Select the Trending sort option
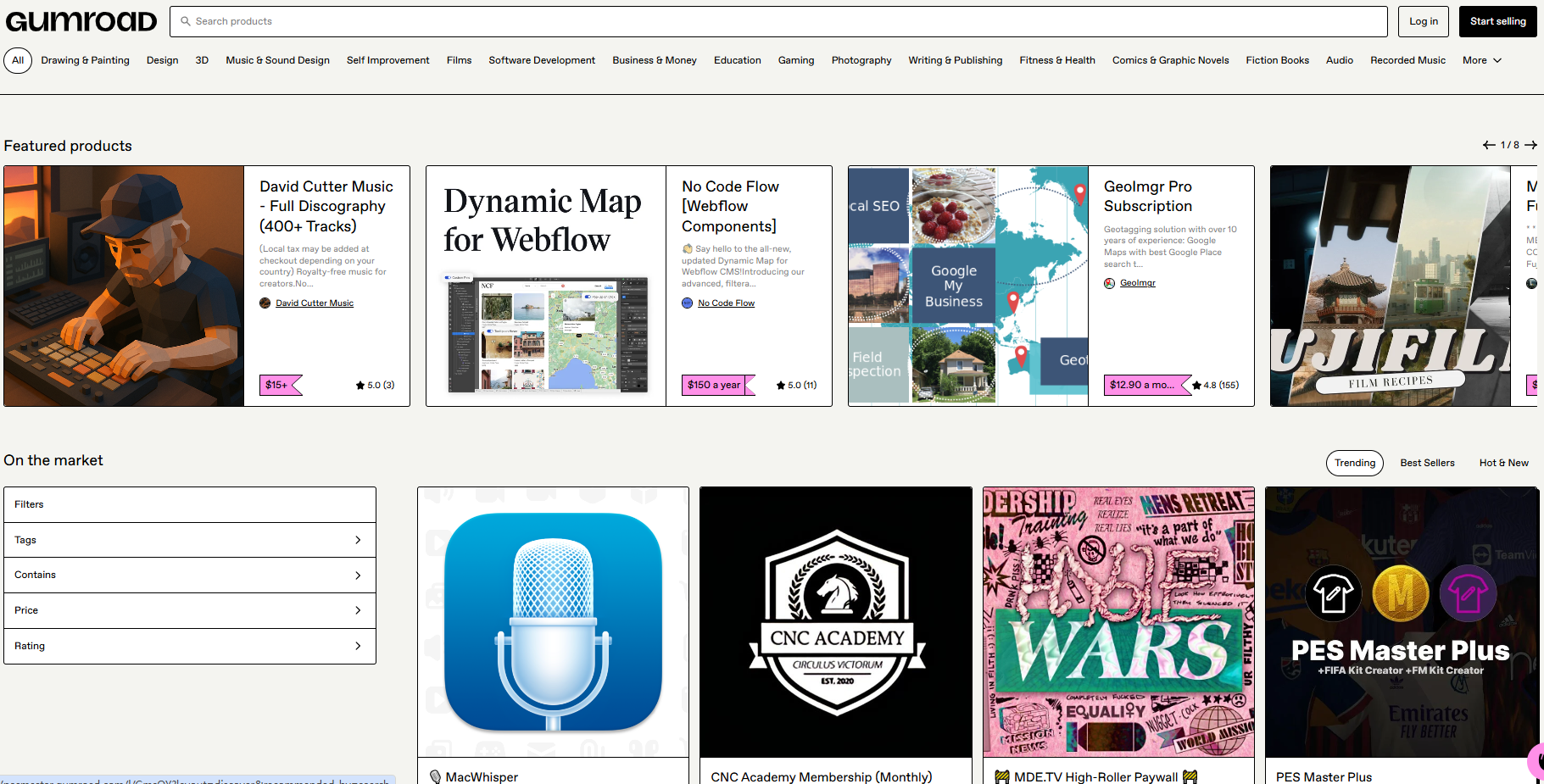The image size is (1544, 784). pyautogui.click(x=1354, y=463)
